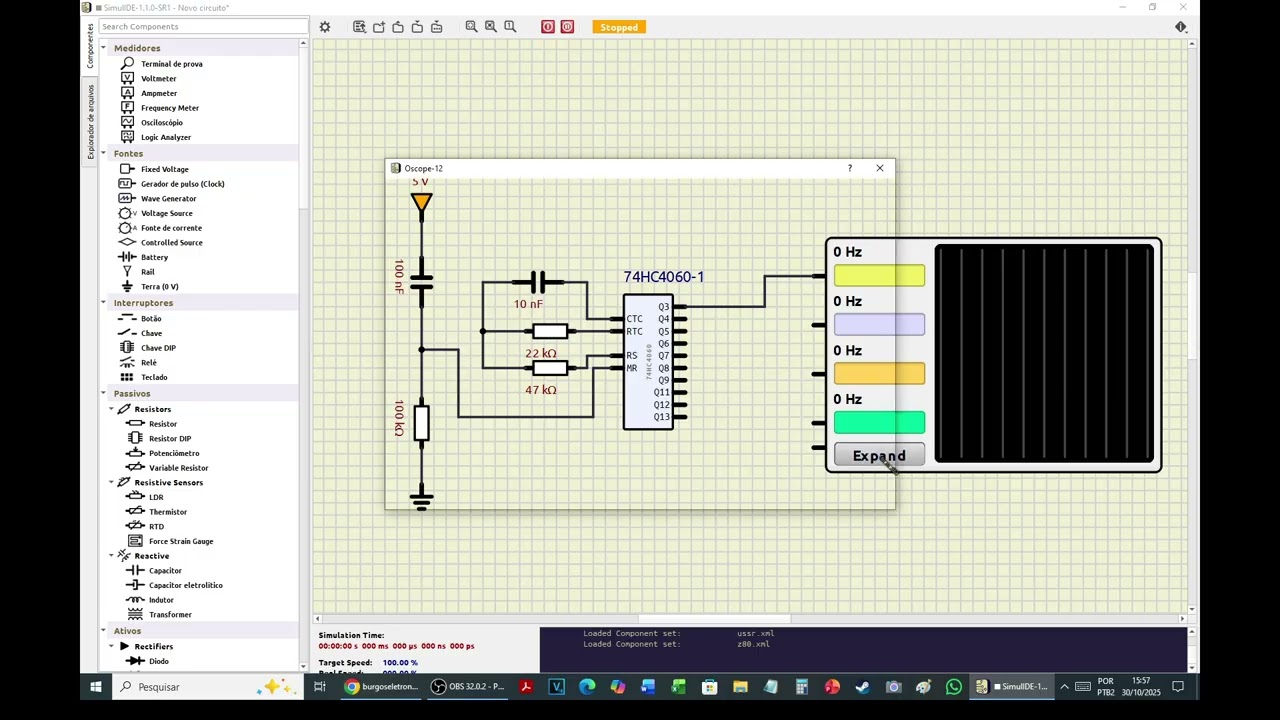Screen dimensions: 1280x720
Task: Collapse the Fontes category
Action: coord(103,154)
